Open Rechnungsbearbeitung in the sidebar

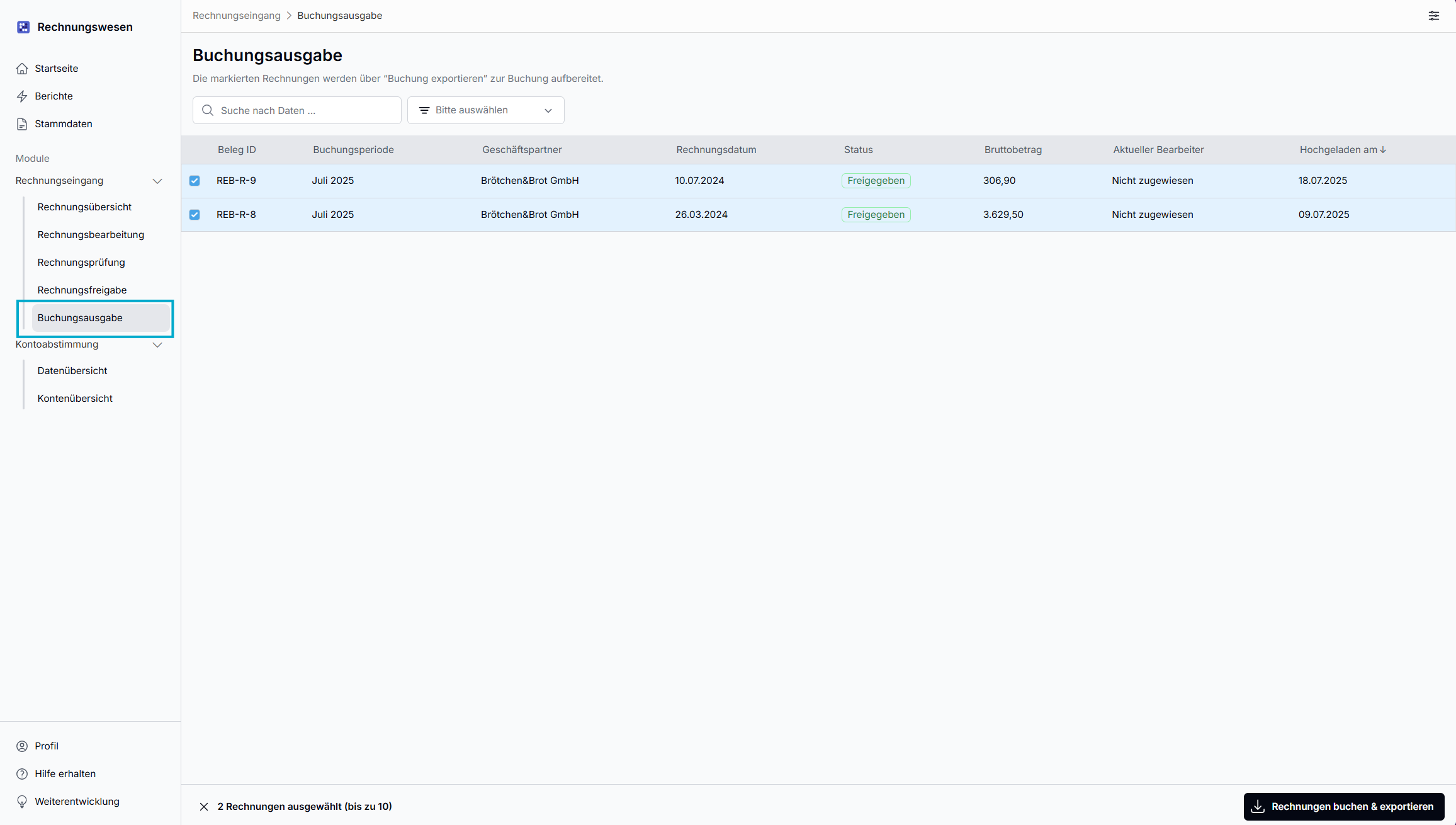91,235
